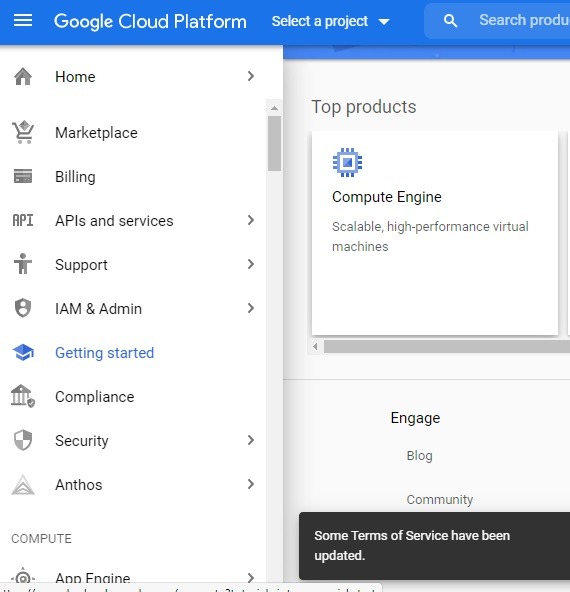
Task: Click the left arrow of products scrollbar
Action: pyautogui.click(x=315, y=346)
